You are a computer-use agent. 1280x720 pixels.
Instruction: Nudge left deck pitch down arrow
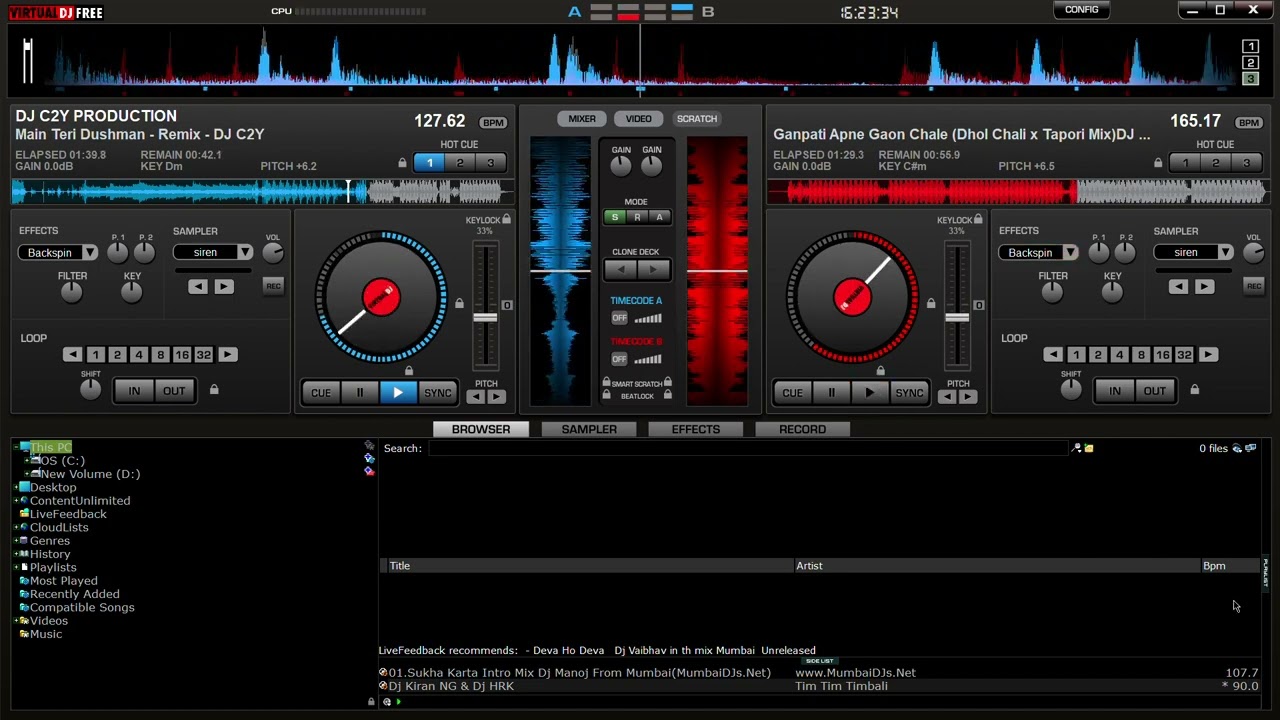click(476, 397)
